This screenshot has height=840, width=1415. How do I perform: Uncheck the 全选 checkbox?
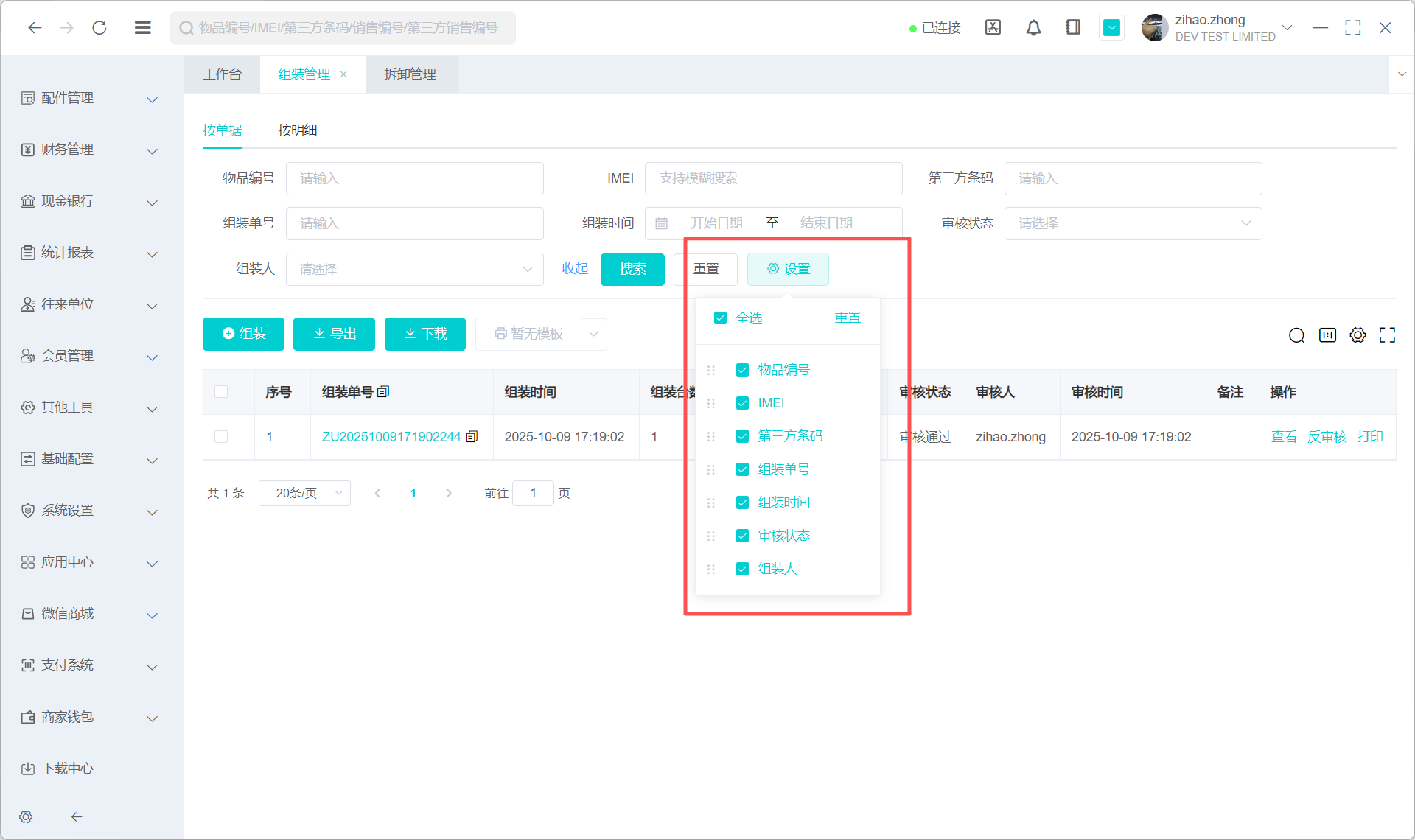(720, 318)
